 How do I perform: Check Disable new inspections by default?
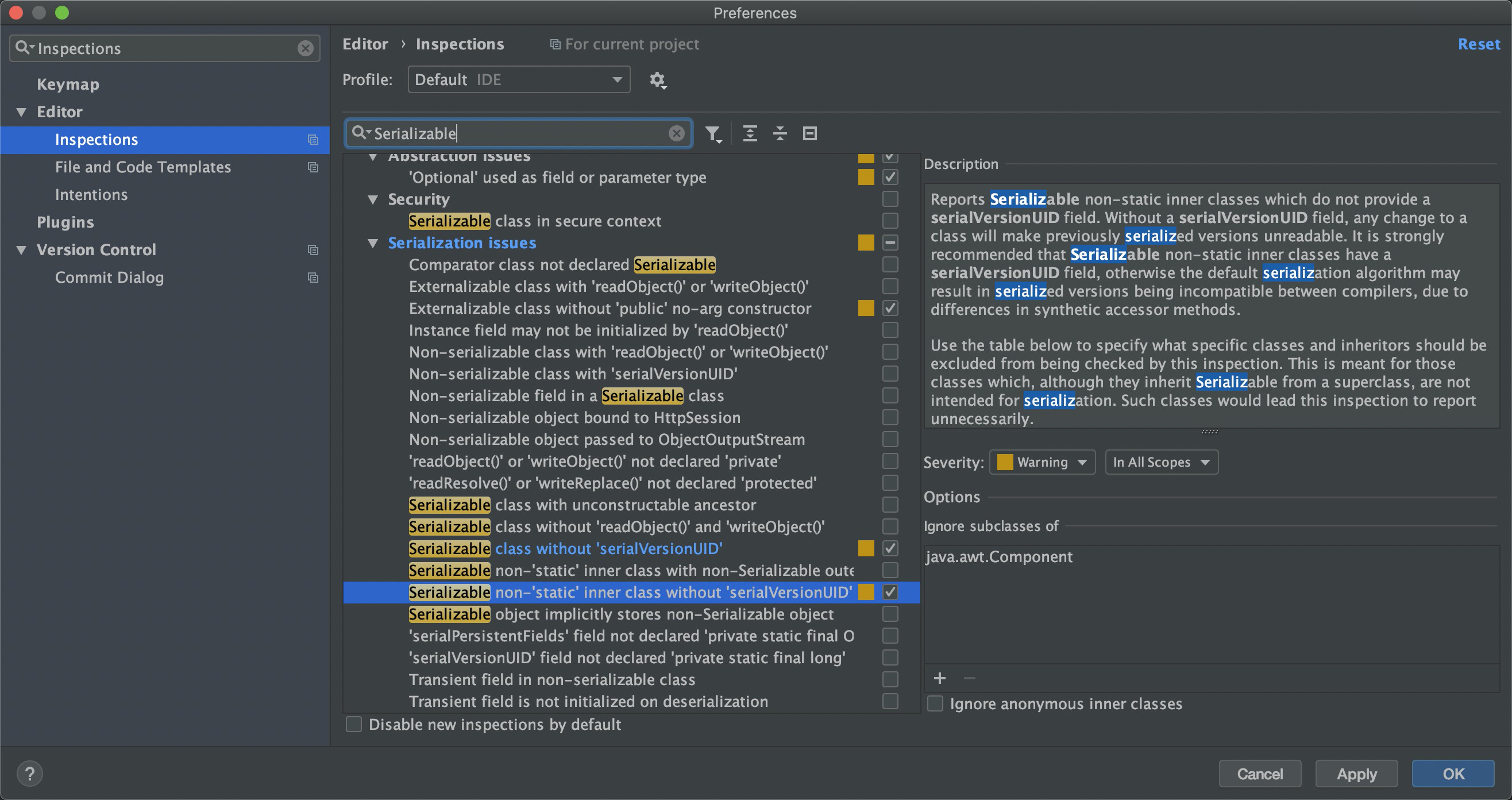point(353,724)
